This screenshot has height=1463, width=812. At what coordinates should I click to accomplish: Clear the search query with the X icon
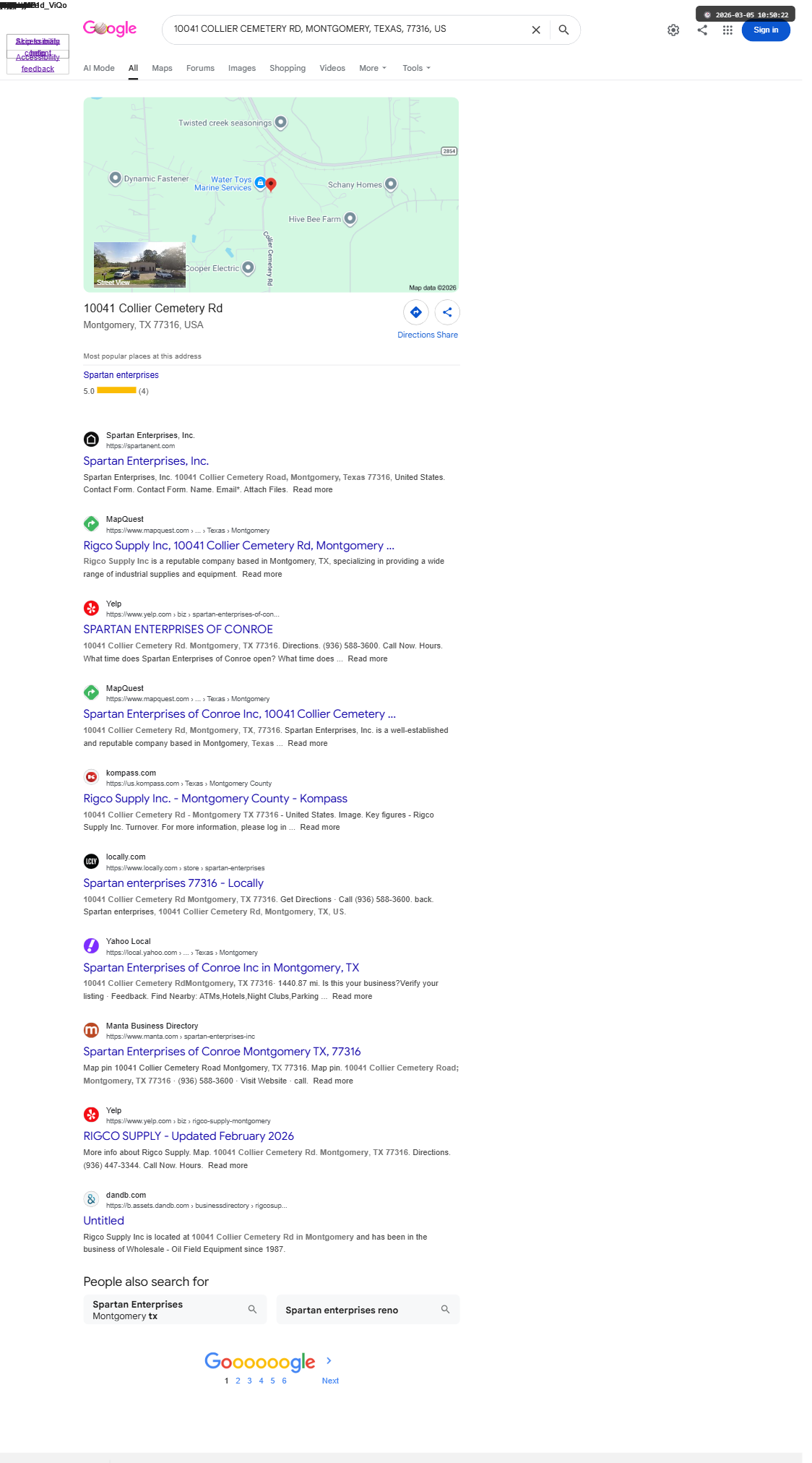[536, 30]
